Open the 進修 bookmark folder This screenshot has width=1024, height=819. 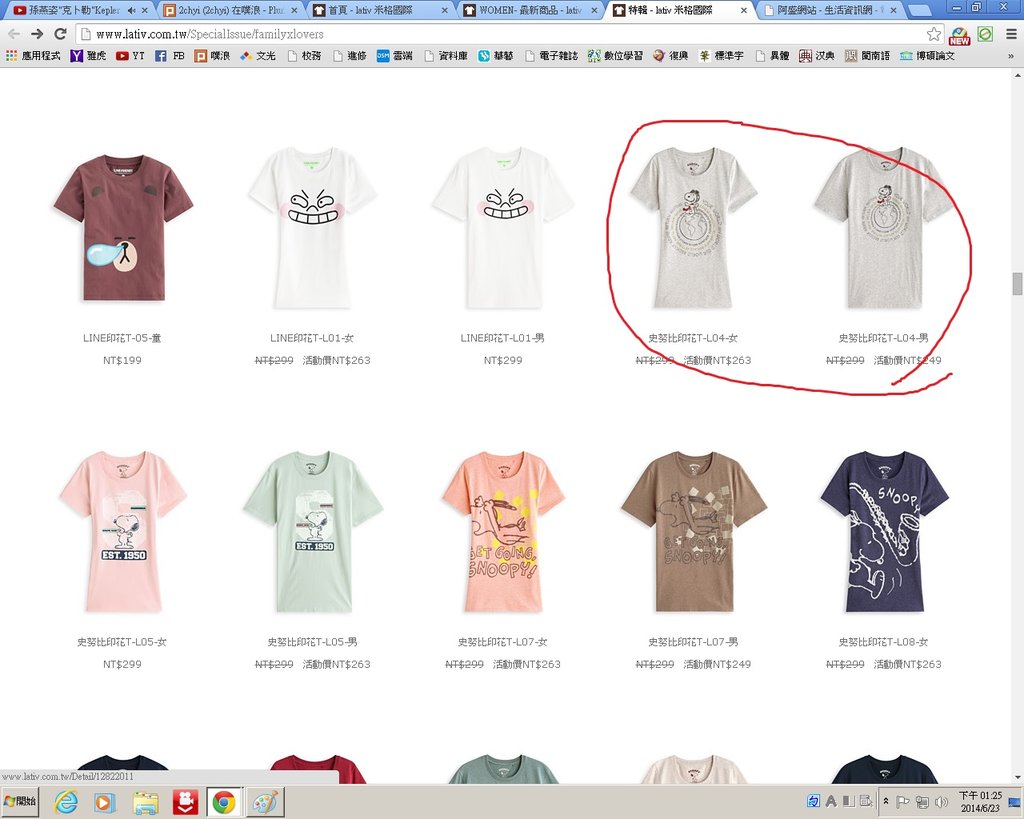pos(349,56)
